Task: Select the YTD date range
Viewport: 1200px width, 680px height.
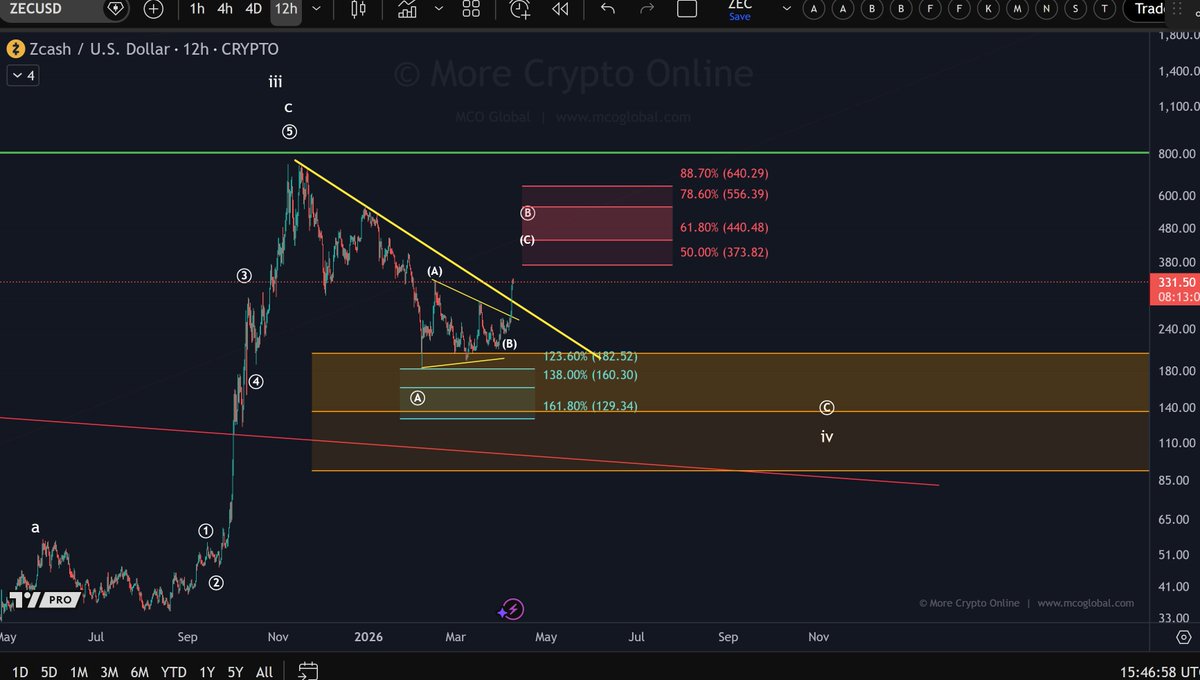Action: point(174,672)
